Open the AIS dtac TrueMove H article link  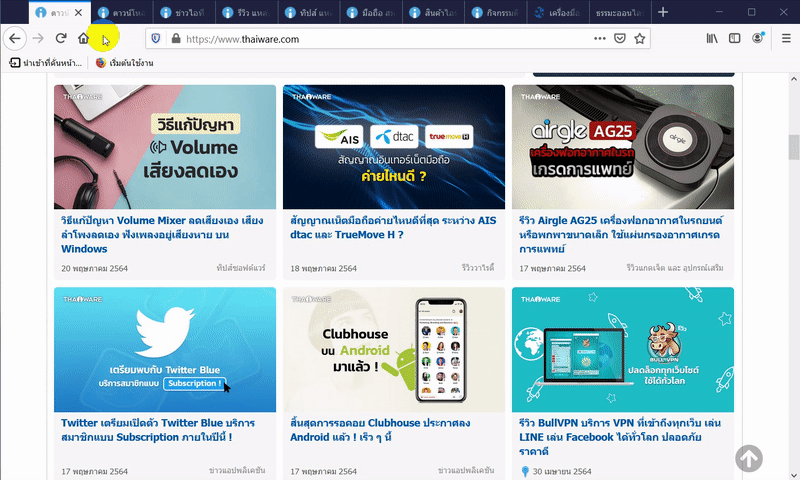[393, 228]
